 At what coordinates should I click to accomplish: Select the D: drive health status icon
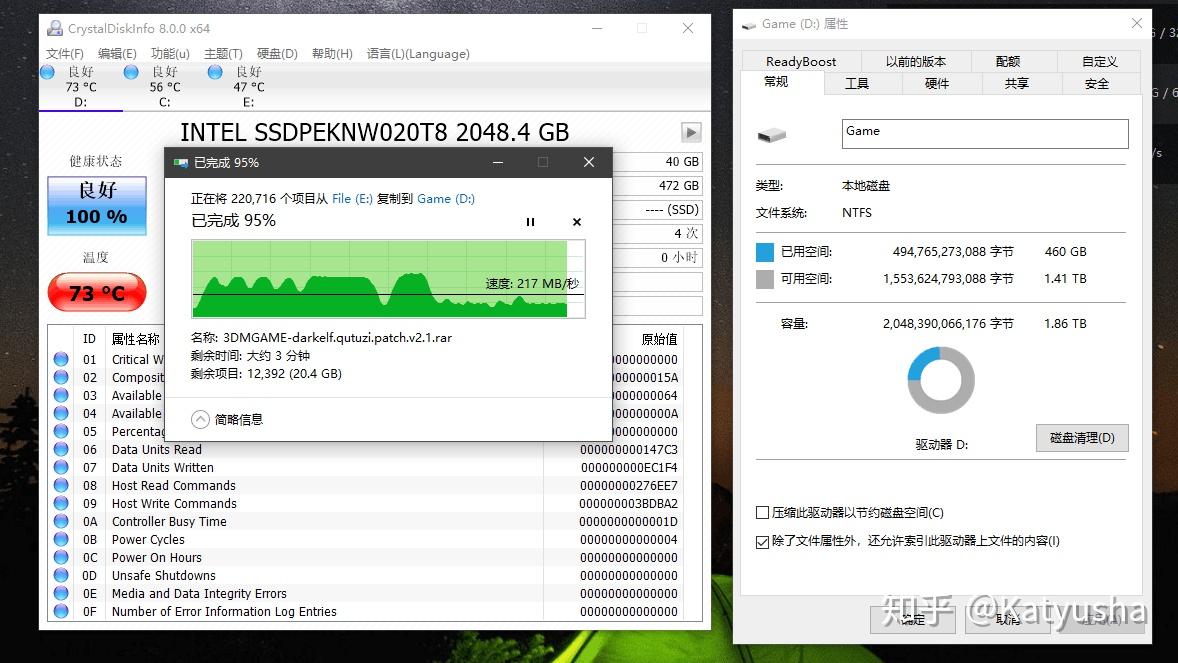(45, 72)
